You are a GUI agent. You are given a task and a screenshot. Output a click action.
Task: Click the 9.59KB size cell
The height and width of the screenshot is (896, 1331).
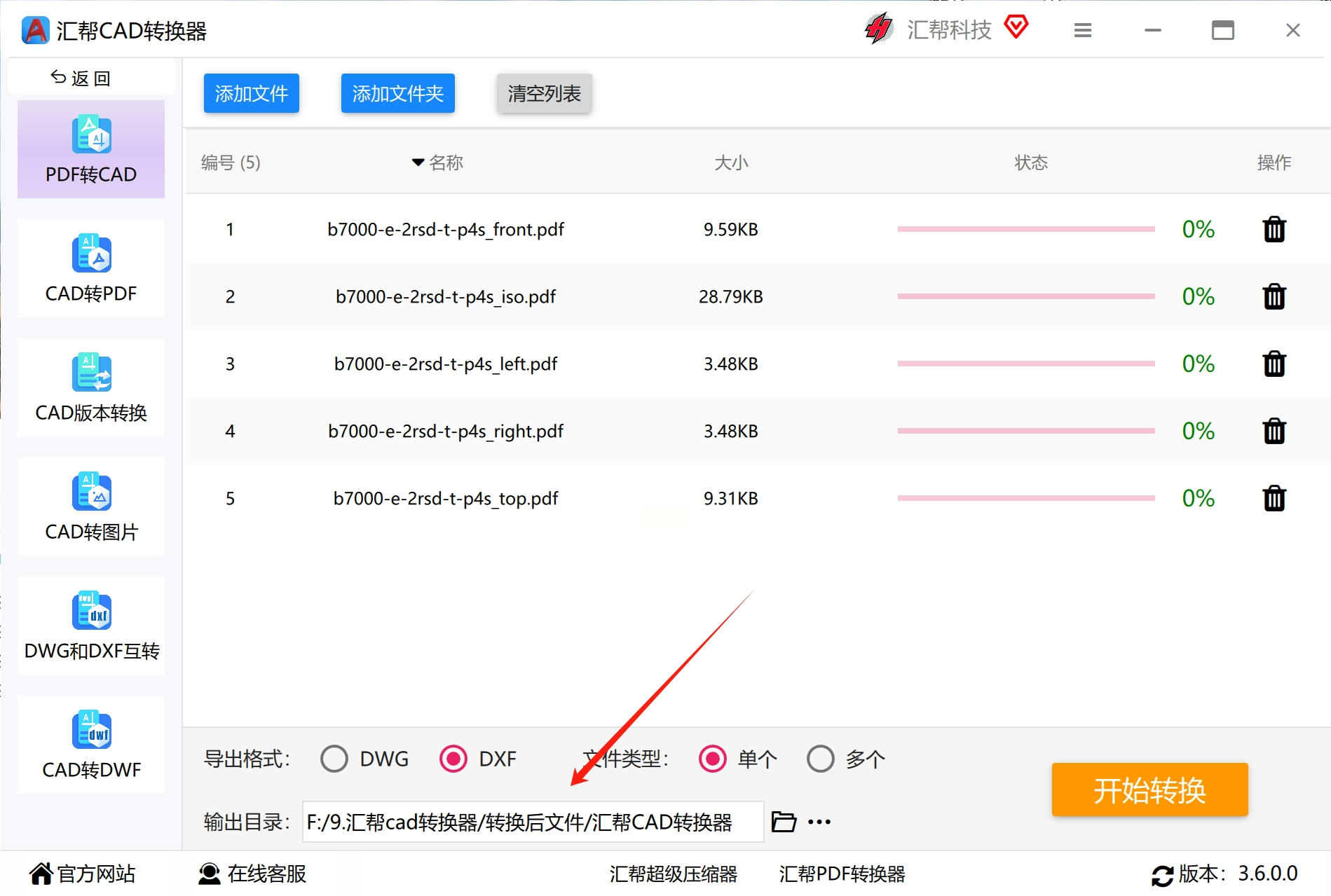[731, 229]
